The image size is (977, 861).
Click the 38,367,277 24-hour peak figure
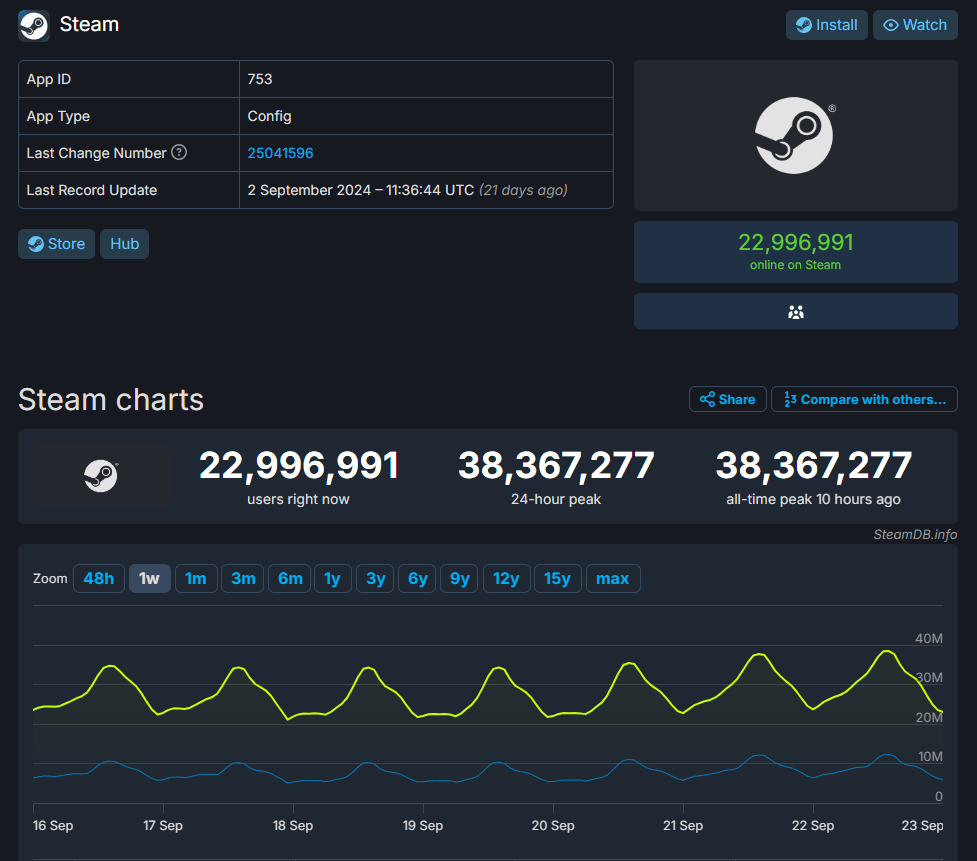coord(556,465)
